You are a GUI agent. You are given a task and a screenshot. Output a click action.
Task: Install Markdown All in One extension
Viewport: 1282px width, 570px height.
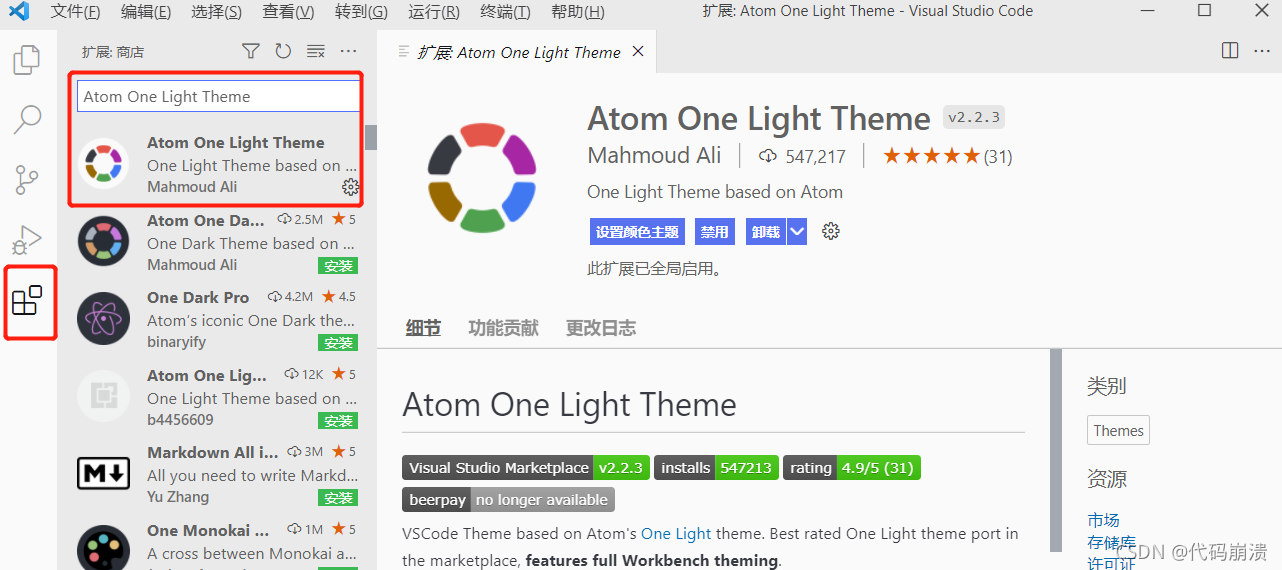338,498
